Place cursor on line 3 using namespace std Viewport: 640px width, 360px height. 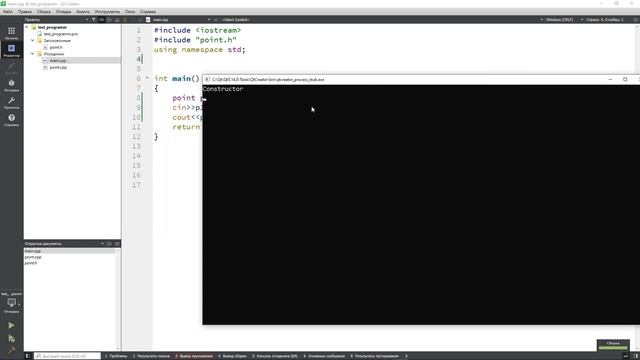tap(200, 49)
